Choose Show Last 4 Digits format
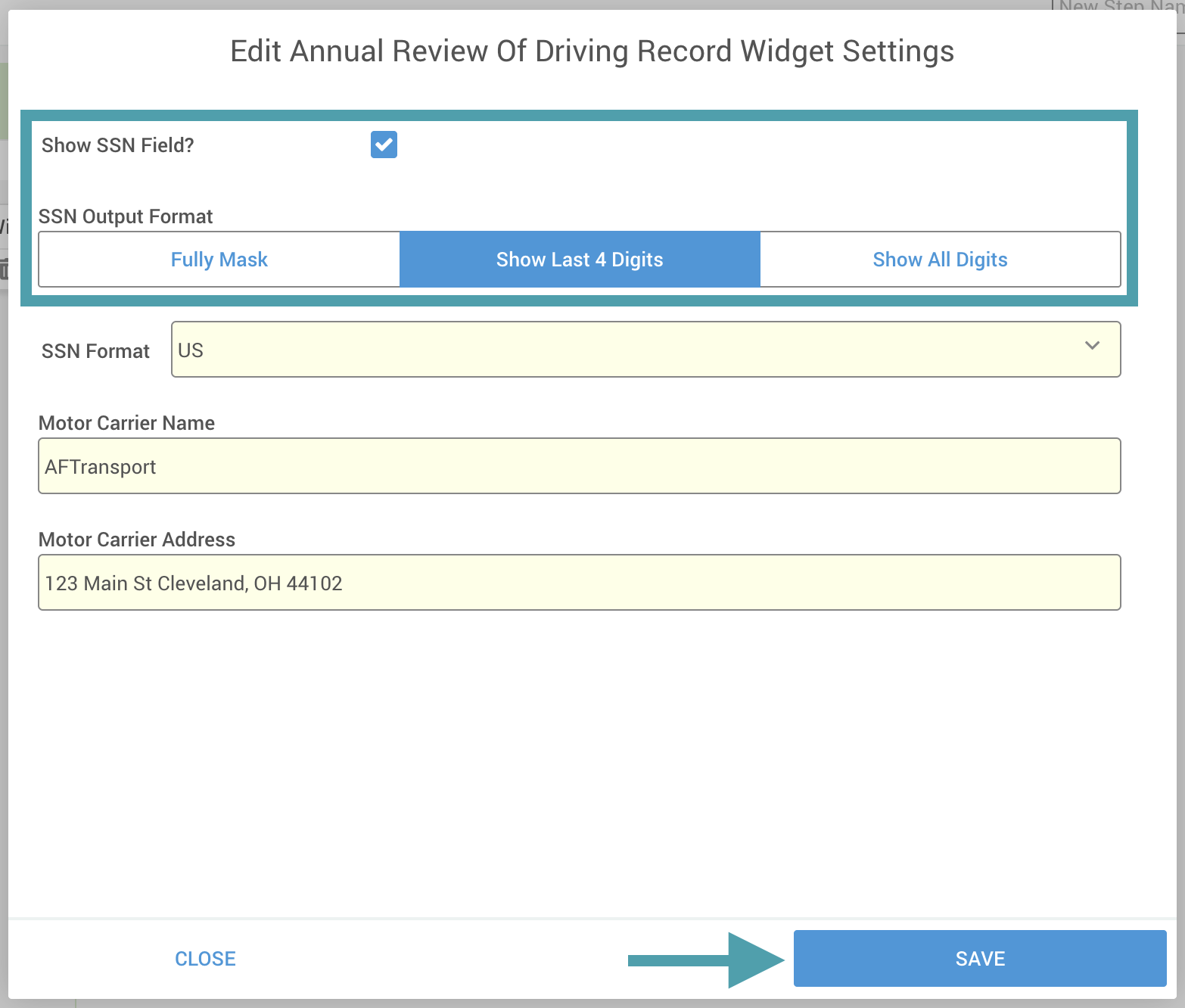This screenshot has width=1185, height=1008. 580,260
